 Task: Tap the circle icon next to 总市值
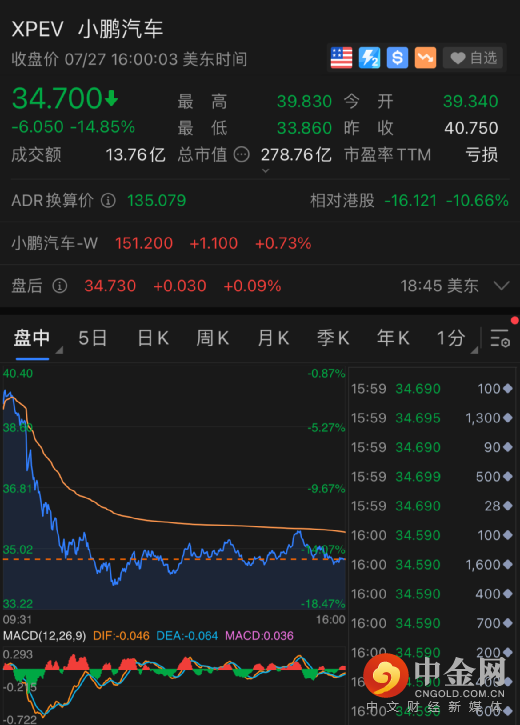pyautogui.click(x=242, y=155)
